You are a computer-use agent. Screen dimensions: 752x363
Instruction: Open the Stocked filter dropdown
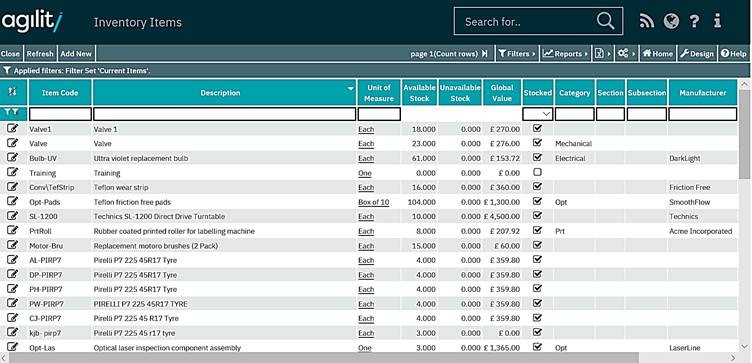(538, 114)
